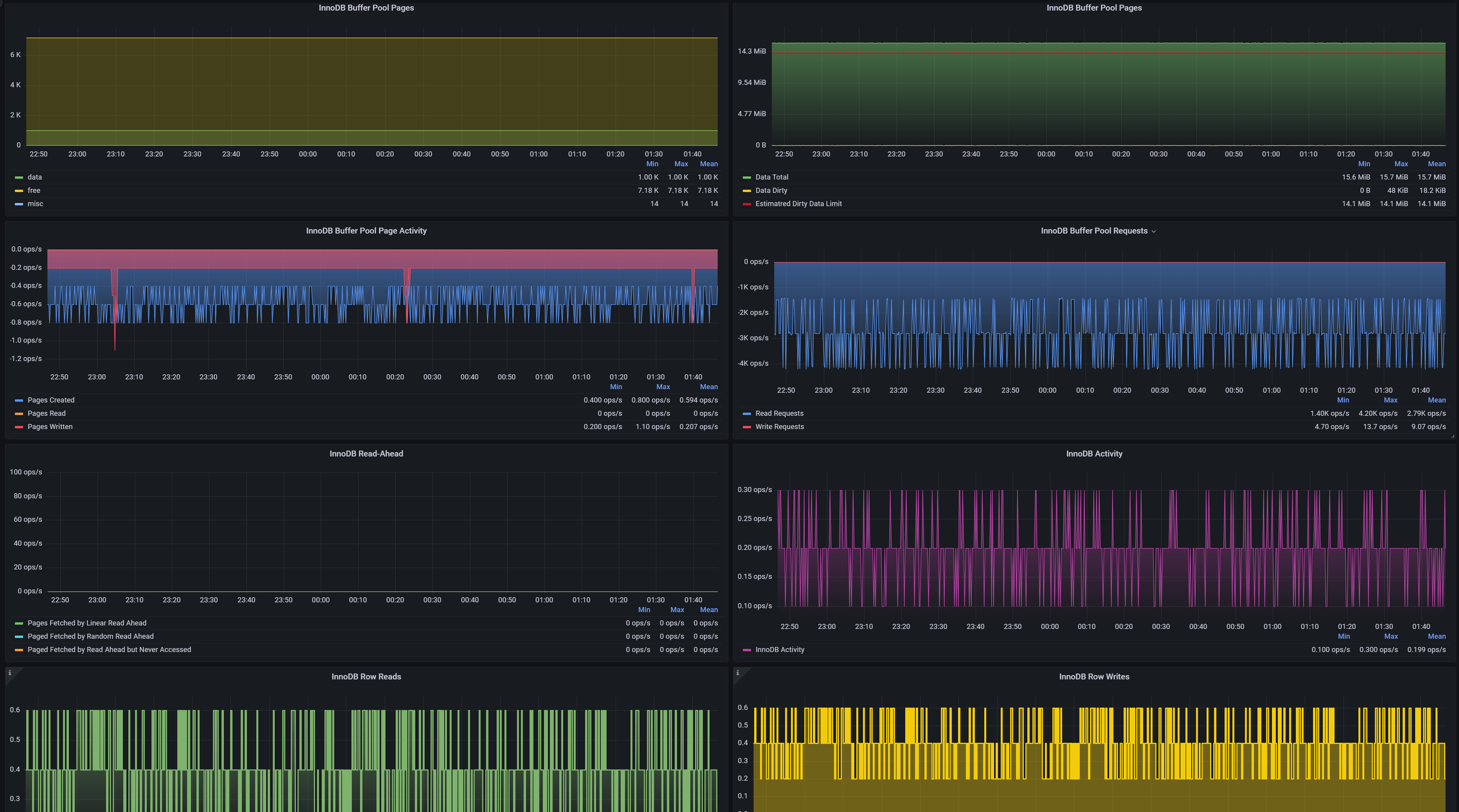
Task: Open InnoDB Read-Ahead panel title menu
Action: 366,454
